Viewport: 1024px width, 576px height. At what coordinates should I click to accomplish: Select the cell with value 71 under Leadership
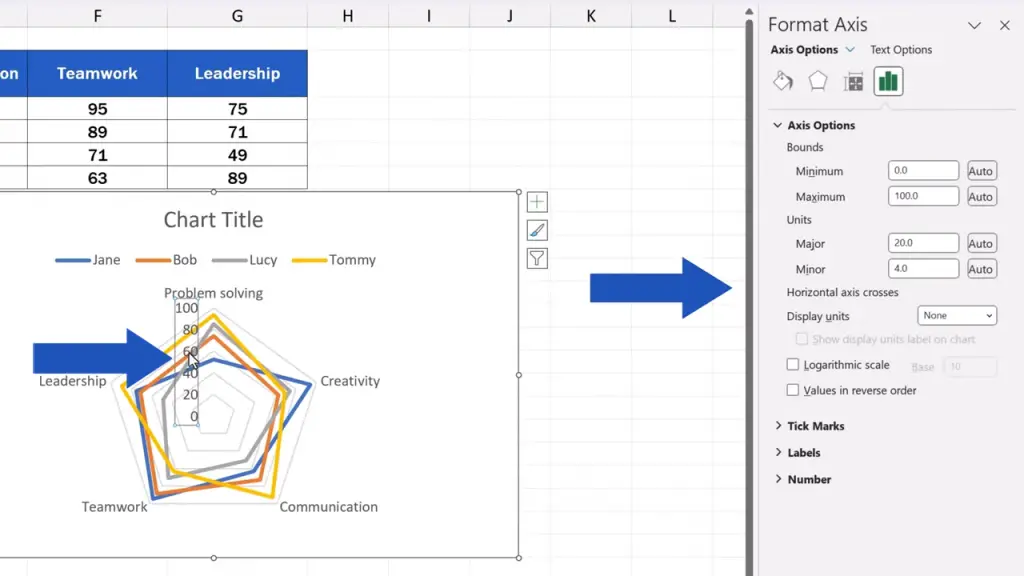coord(237,132)
